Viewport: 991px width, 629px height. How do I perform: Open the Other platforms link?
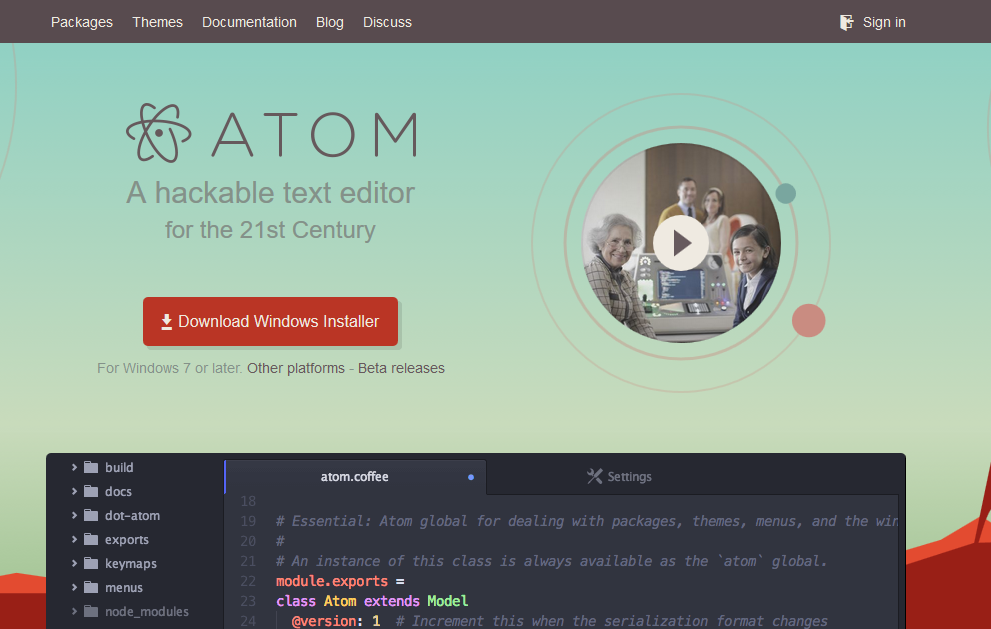coord(296,368)
